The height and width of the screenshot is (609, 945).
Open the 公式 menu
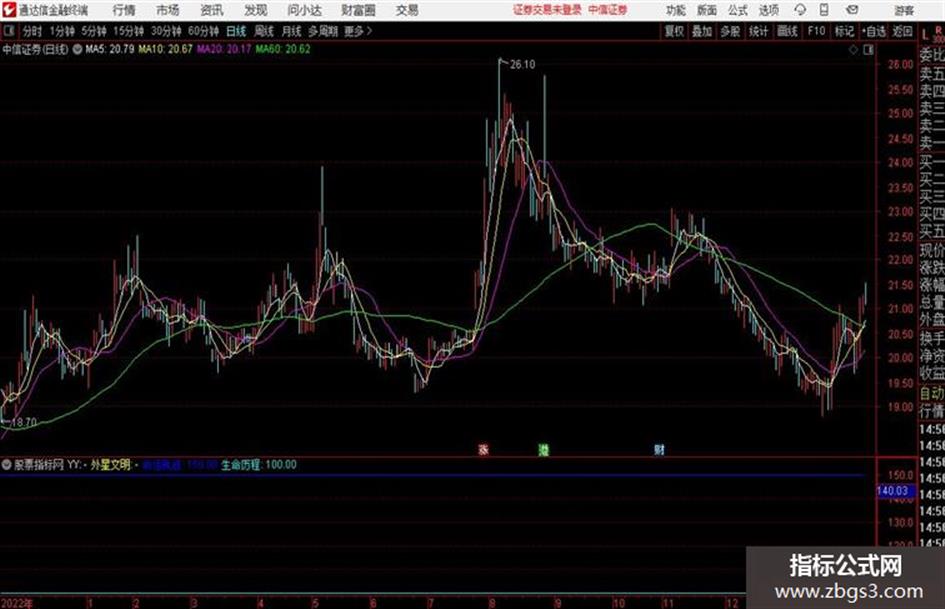coord(738,10)
